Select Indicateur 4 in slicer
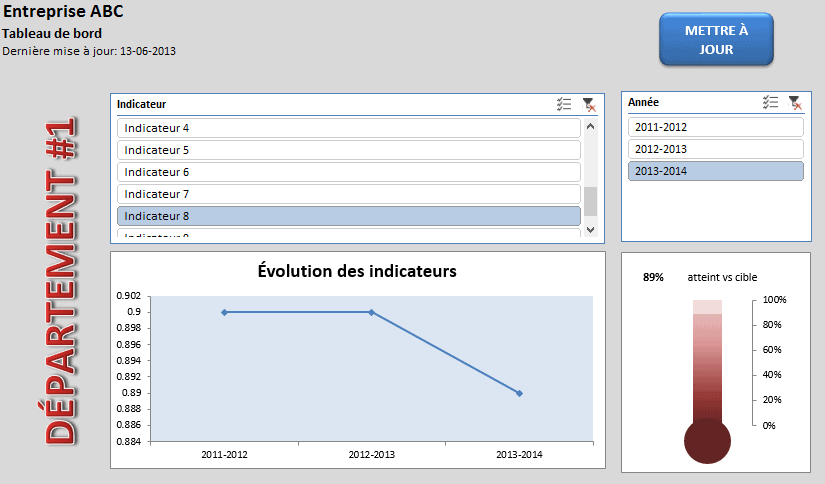825x484 pixels. tap(348, 128)
